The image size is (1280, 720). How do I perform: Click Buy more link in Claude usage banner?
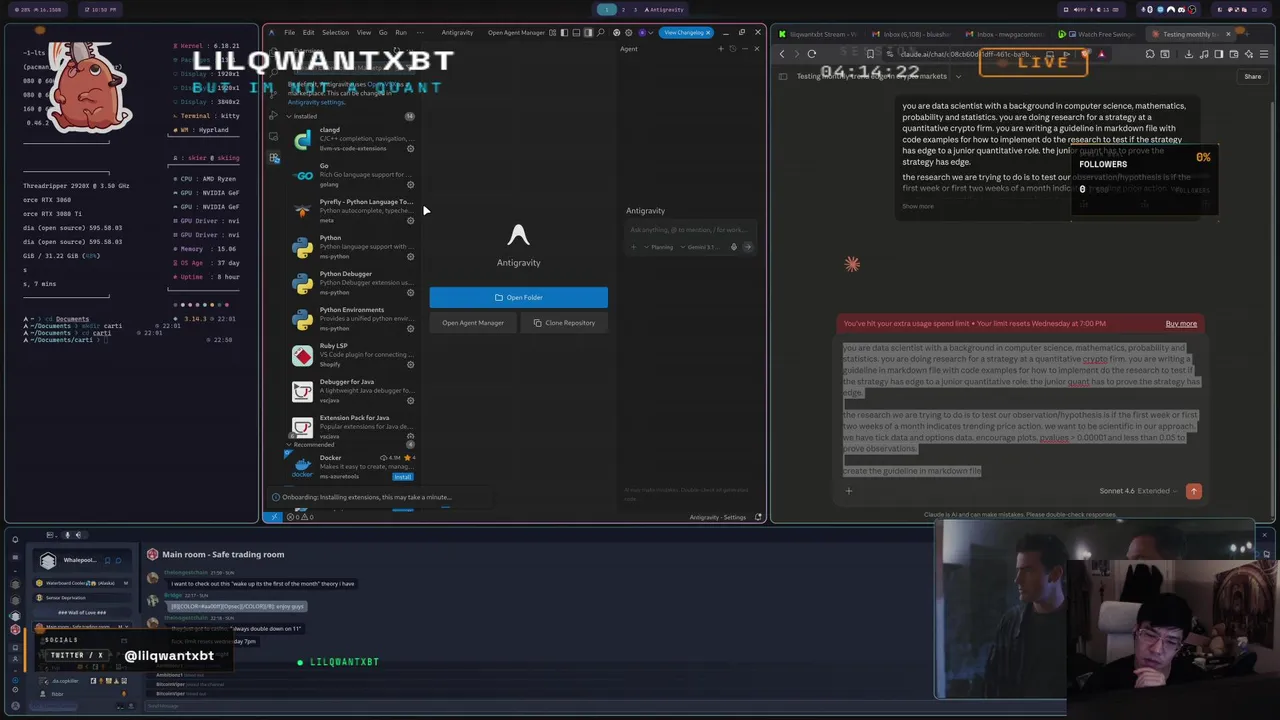pos(1181,324)
